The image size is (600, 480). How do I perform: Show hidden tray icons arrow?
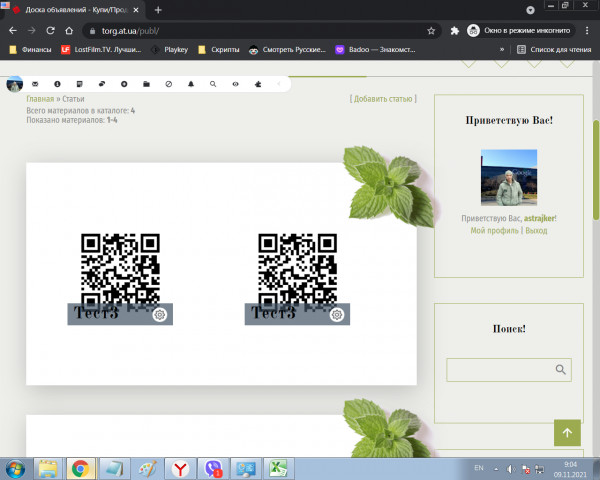pyautogui.click(x=496, y=469)
